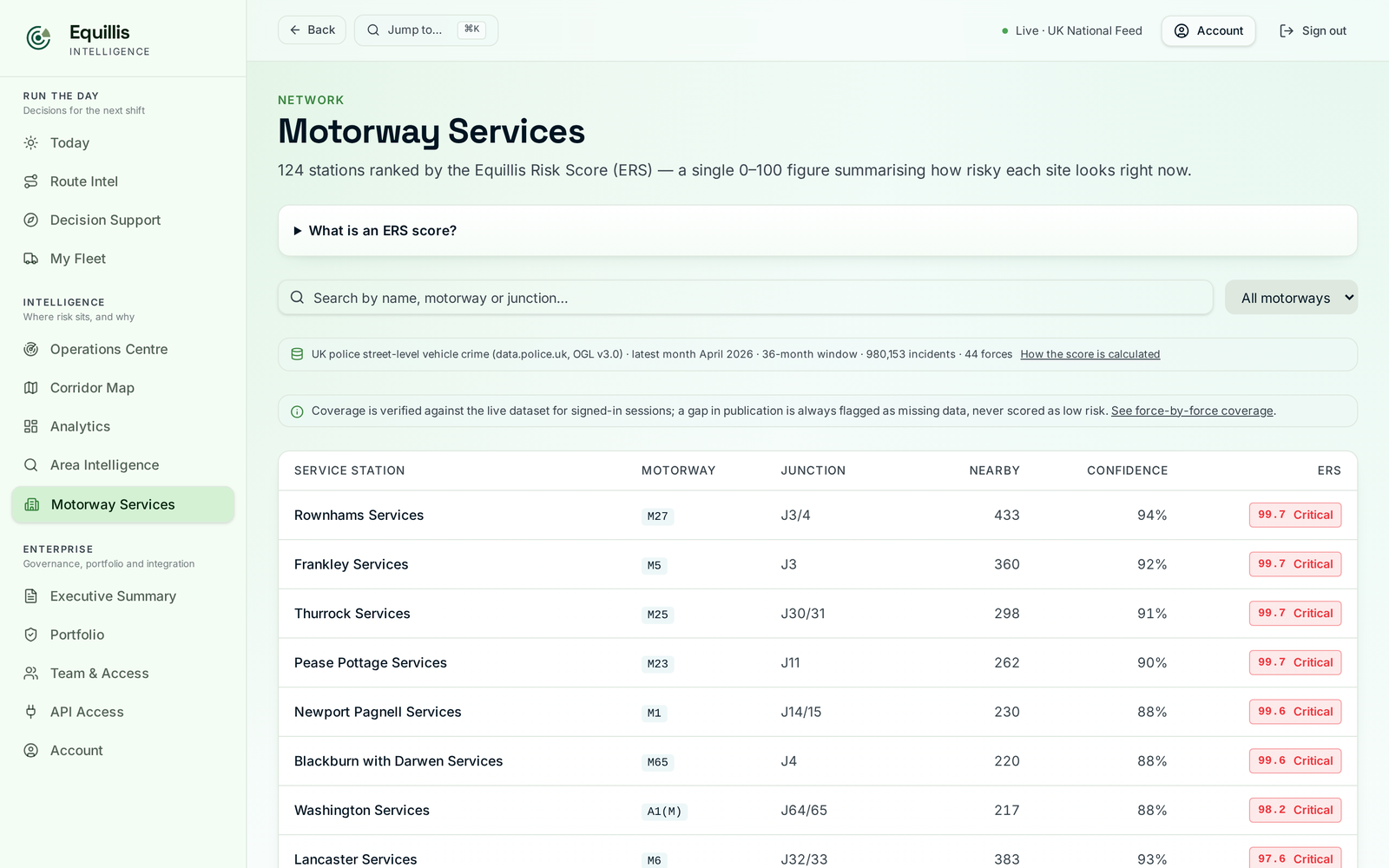This screenshot has height=868, width=1389.
Task: Click the top bar Account button
Action: [x=1208, y=31]
